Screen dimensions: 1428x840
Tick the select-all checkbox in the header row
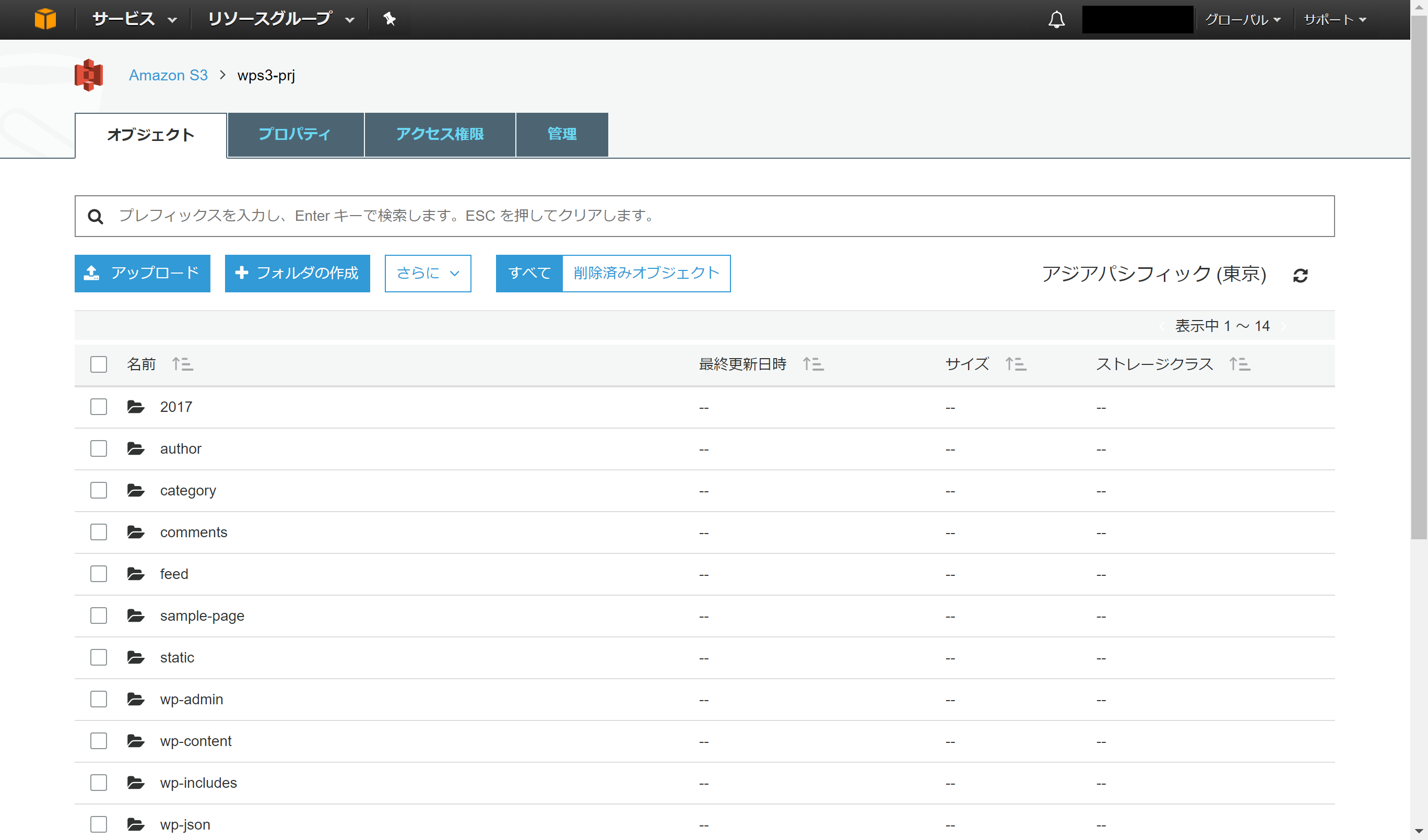(99, 364)
